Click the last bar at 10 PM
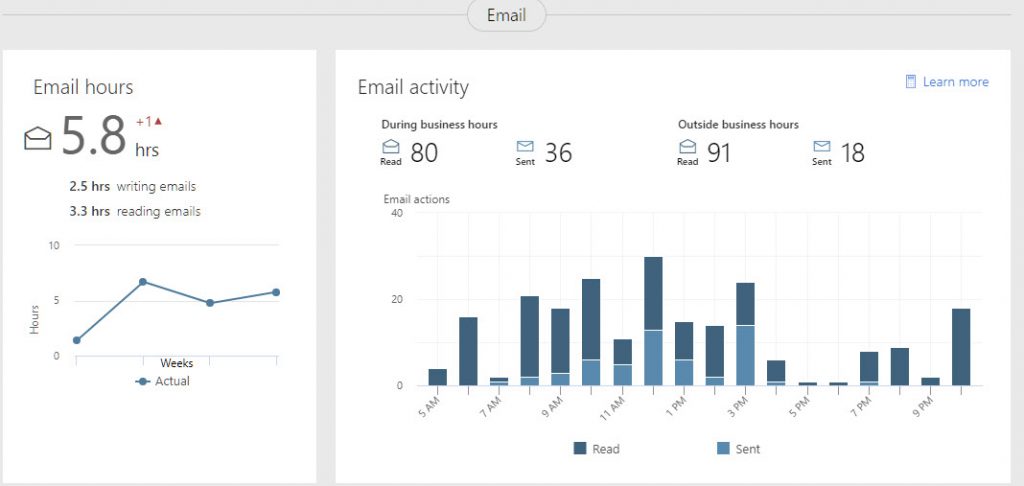Screen dimensions: 1024x486 [961, 346]
